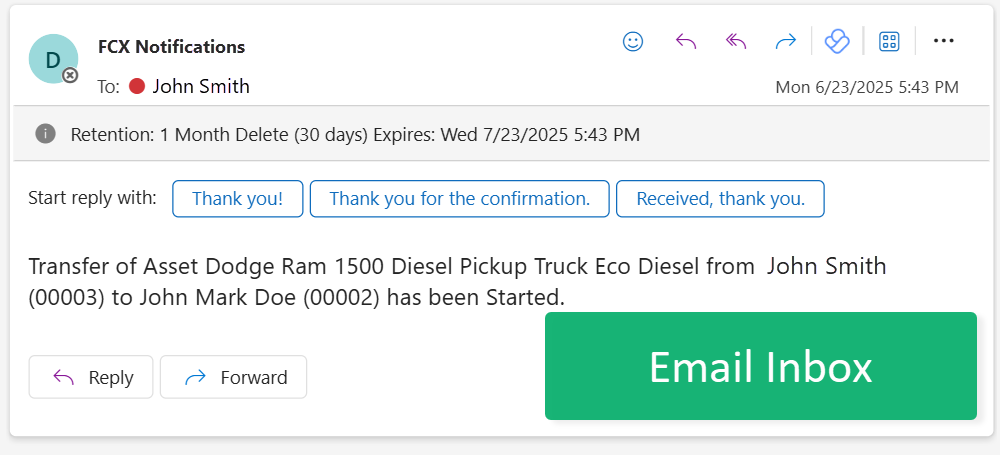The width and height of the screenshot is (1000, 455).
Task: Open recipient John Smith's contact card
Action: pyautogui.click(x=201, y=86)
